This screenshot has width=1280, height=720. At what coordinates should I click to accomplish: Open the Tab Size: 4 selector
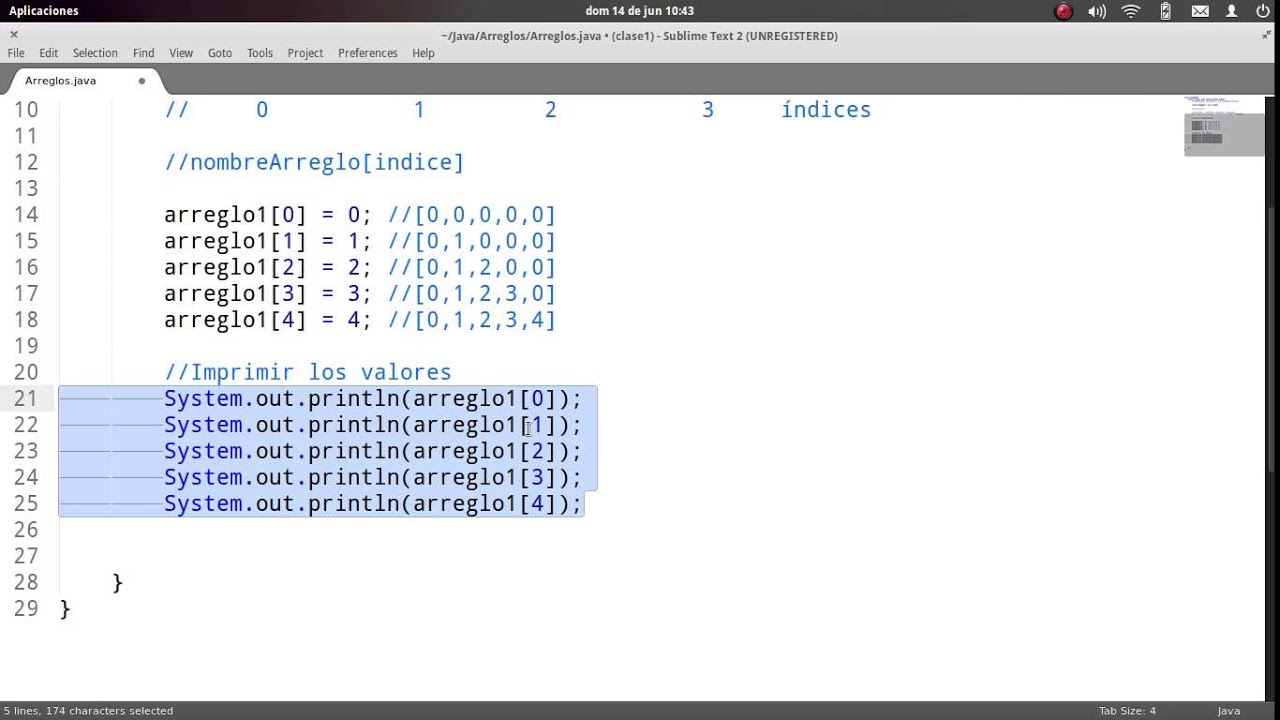pyautogui.click(x=1127, y=711)
